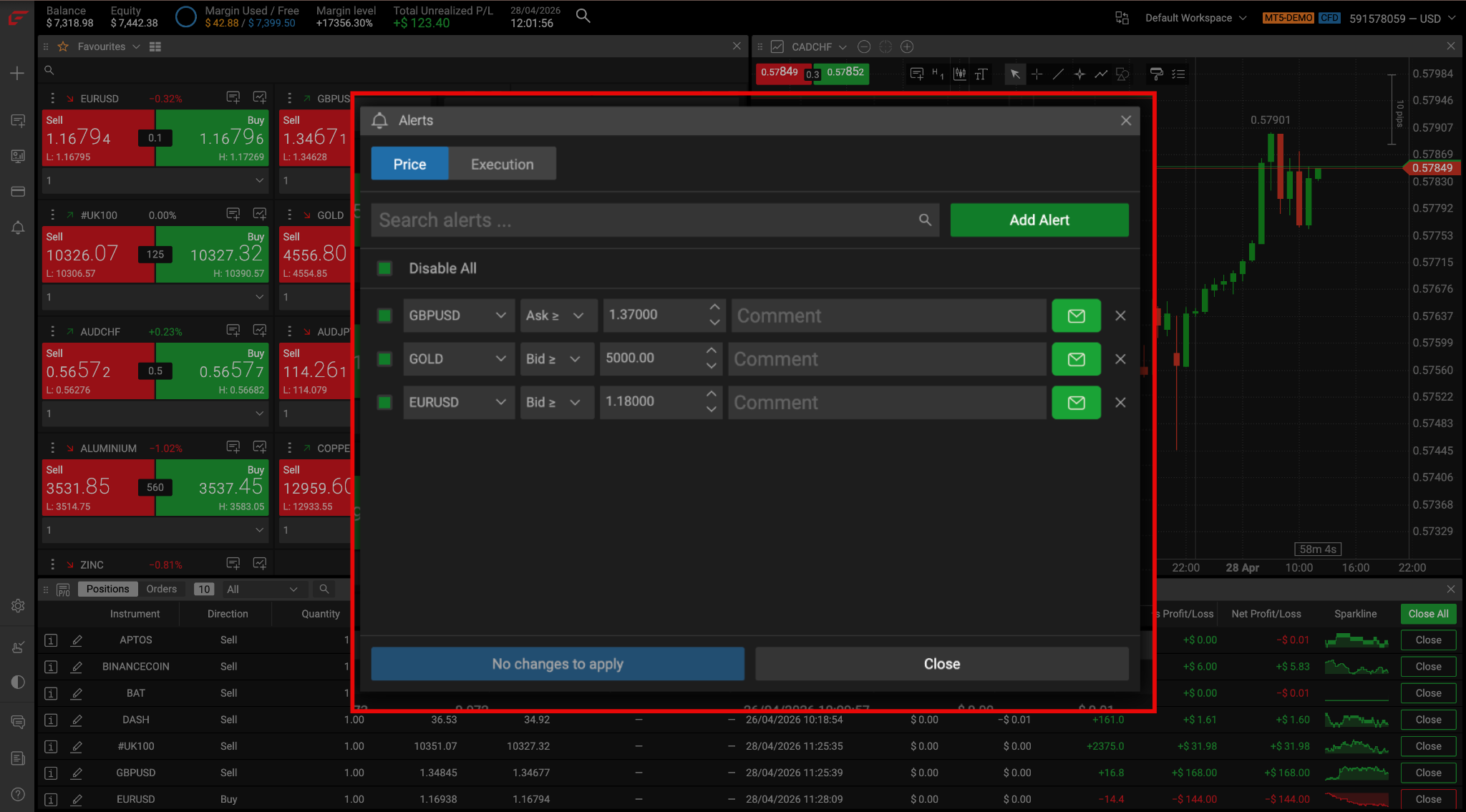Open info icon for APTOS position

tap(51, 640)
